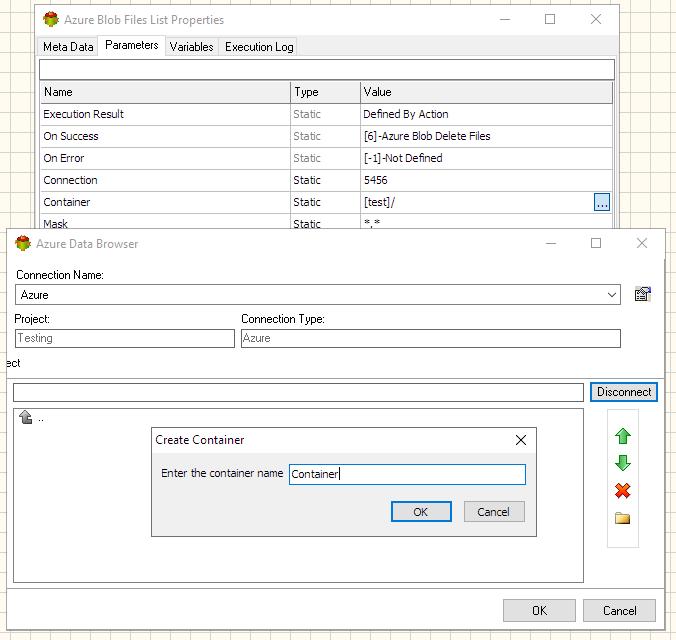676x640 pixels.
Task: Click the yellow new folder icon
Action: [622, 518]
